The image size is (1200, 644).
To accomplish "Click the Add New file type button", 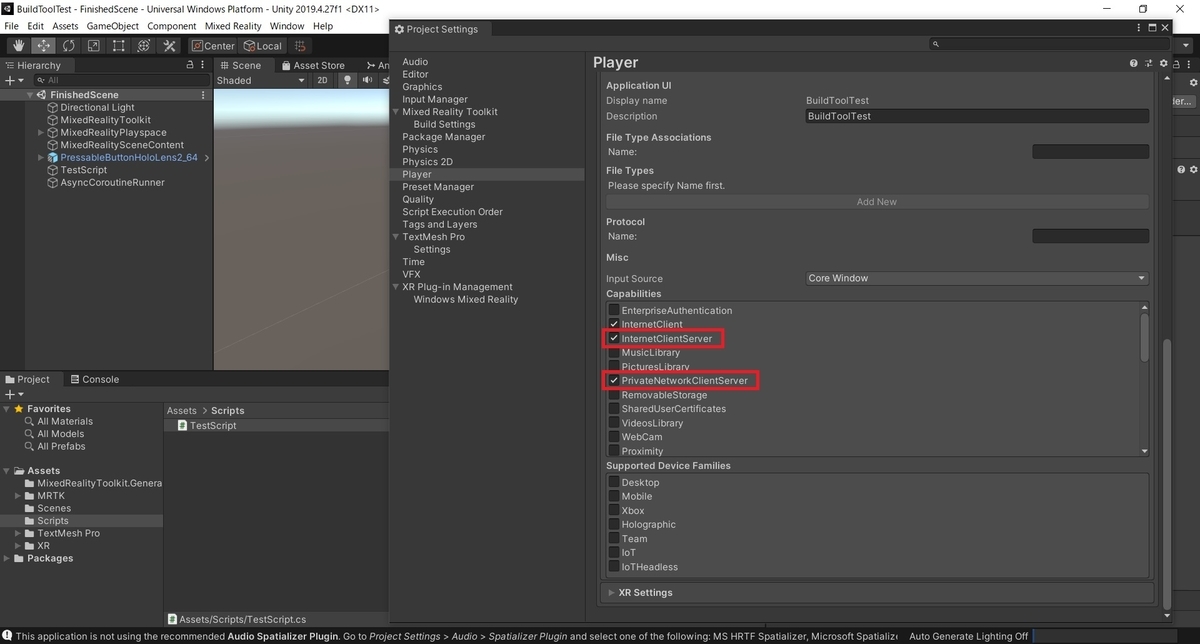I will click(877, 202).
